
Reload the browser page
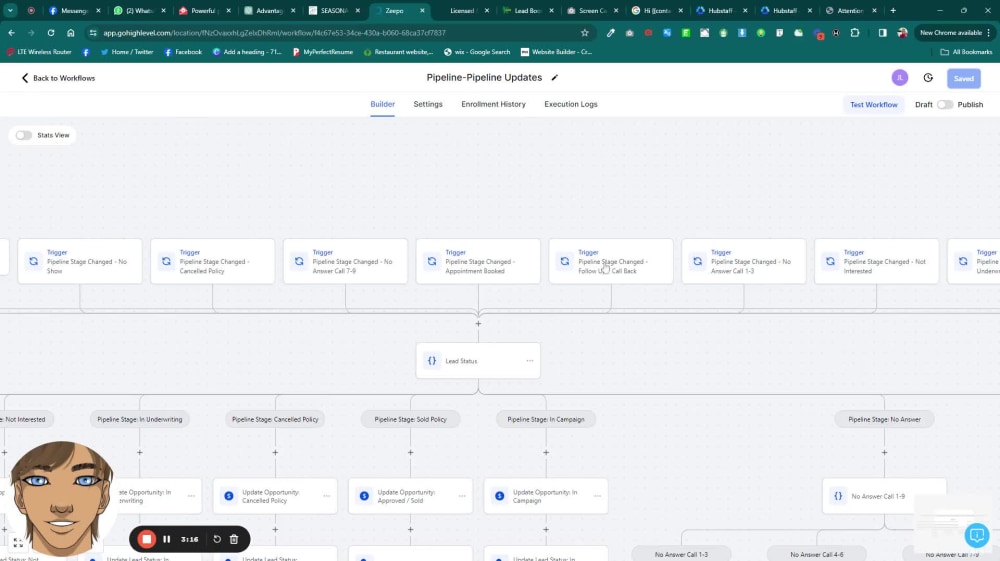50,33
